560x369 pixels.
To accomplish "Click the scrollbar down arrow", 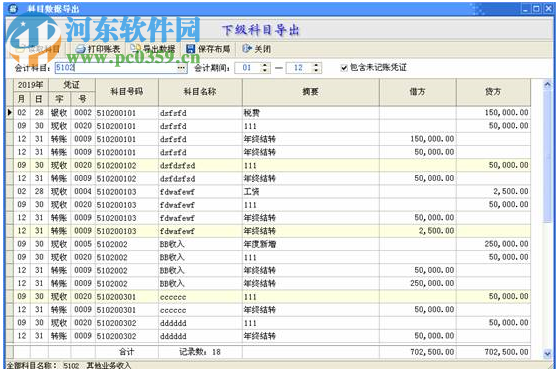I will (x=547, y=354).
